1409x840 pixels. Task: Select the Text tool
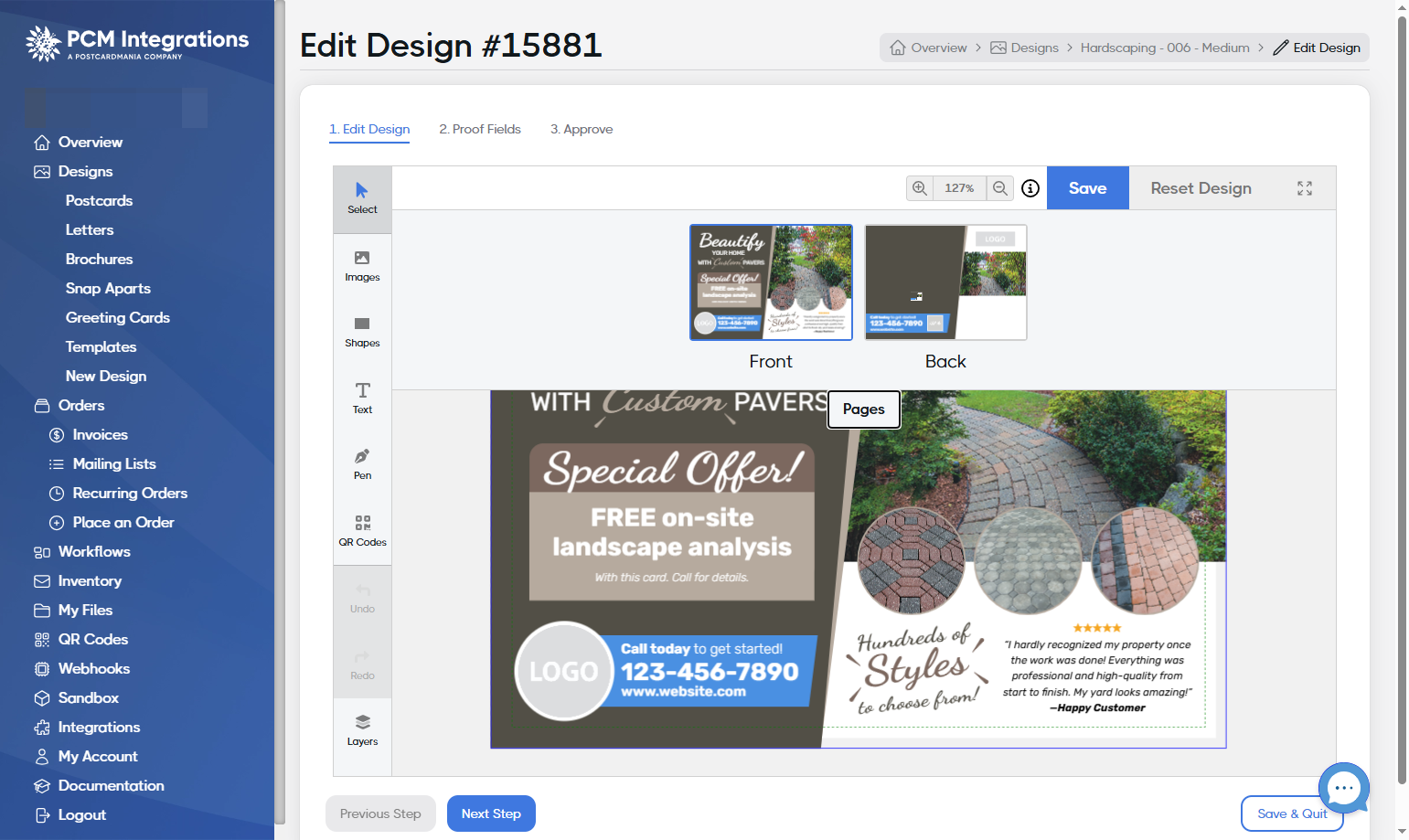362,399
